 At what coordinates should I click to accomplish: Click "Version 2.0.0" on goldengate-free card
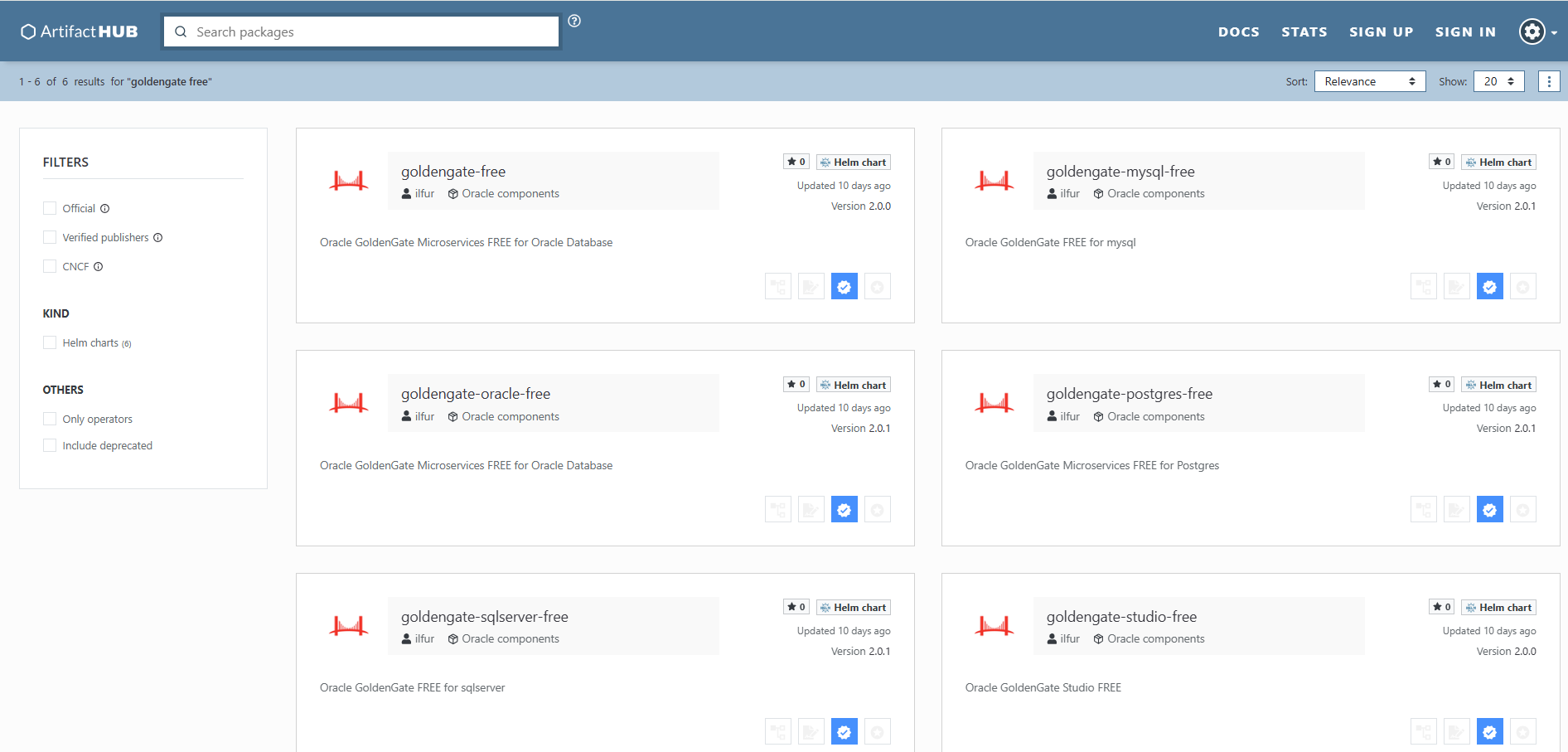click(861, 206)
